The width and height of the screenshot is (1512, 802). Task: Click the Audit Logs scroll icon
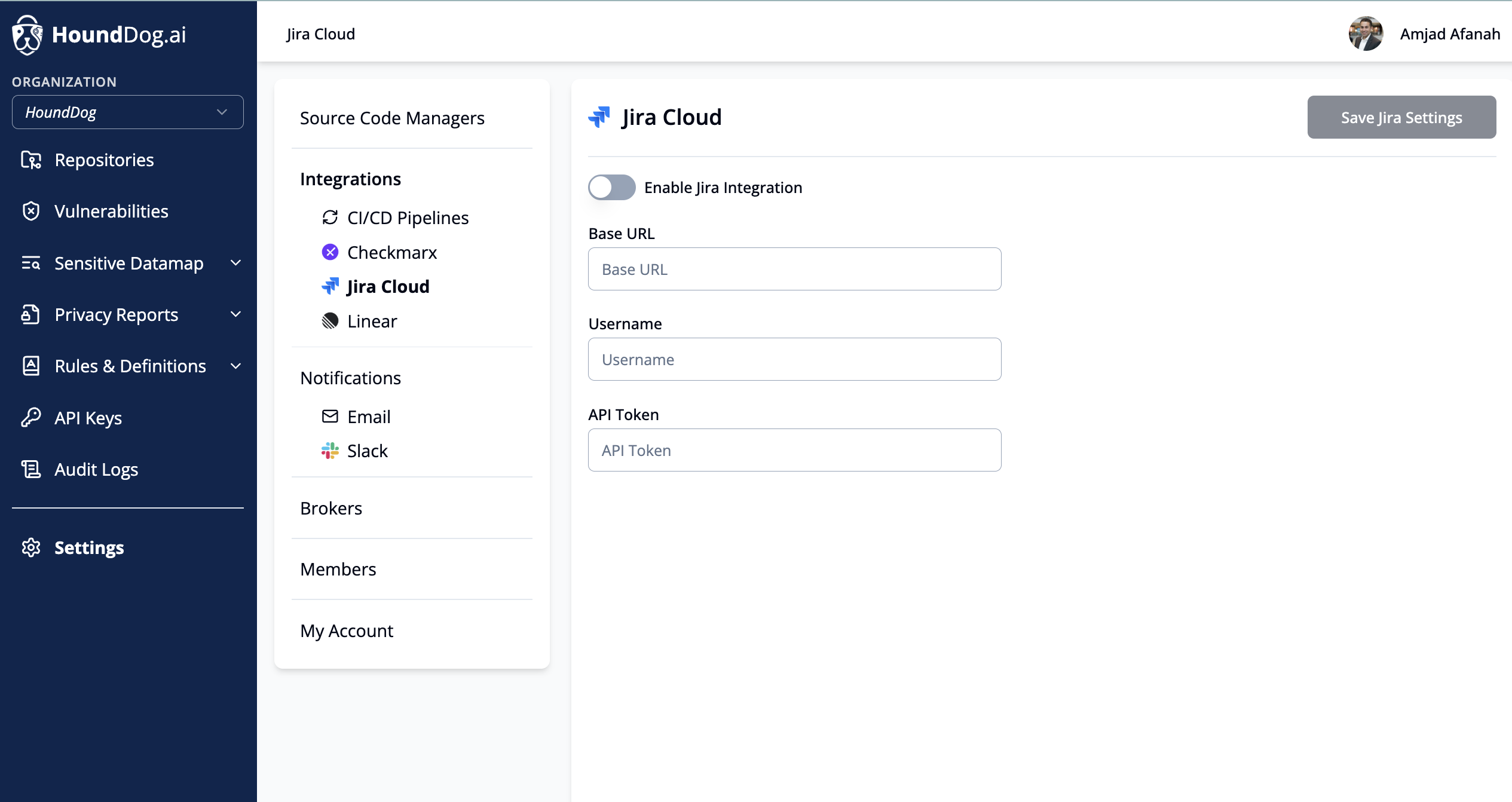[30, 469]
